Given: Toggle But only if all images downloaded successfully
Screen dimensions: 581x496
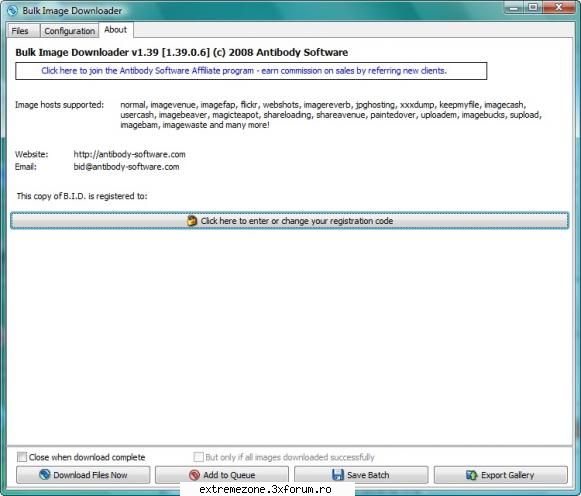Looking at the screenshot, I should pos(199,457).
